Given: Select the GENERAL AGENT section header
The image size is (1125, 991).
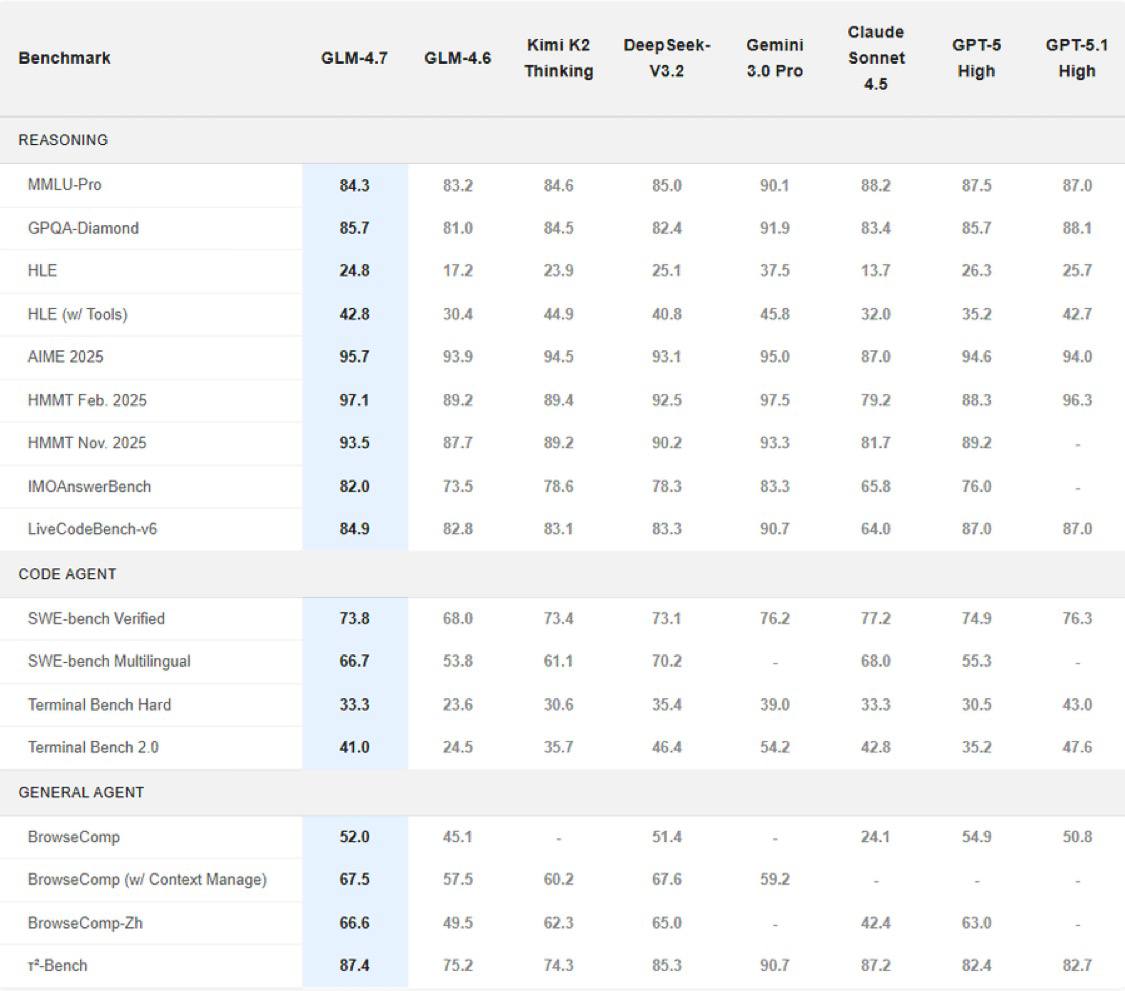Looking at the screenshot, I should [81, 792].
